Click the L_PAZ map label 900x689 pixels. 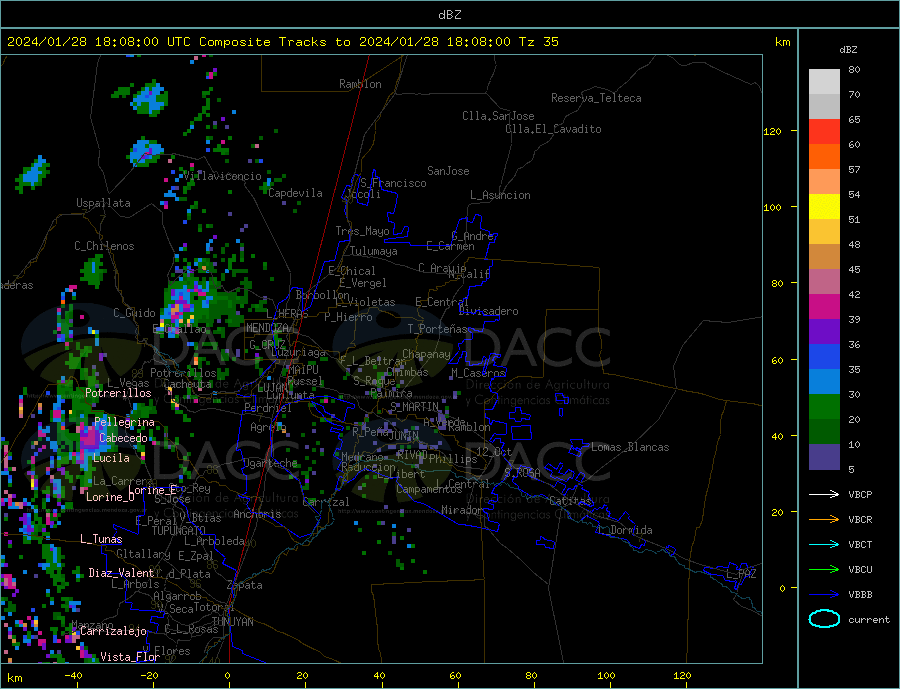click(x=741, y=574)
